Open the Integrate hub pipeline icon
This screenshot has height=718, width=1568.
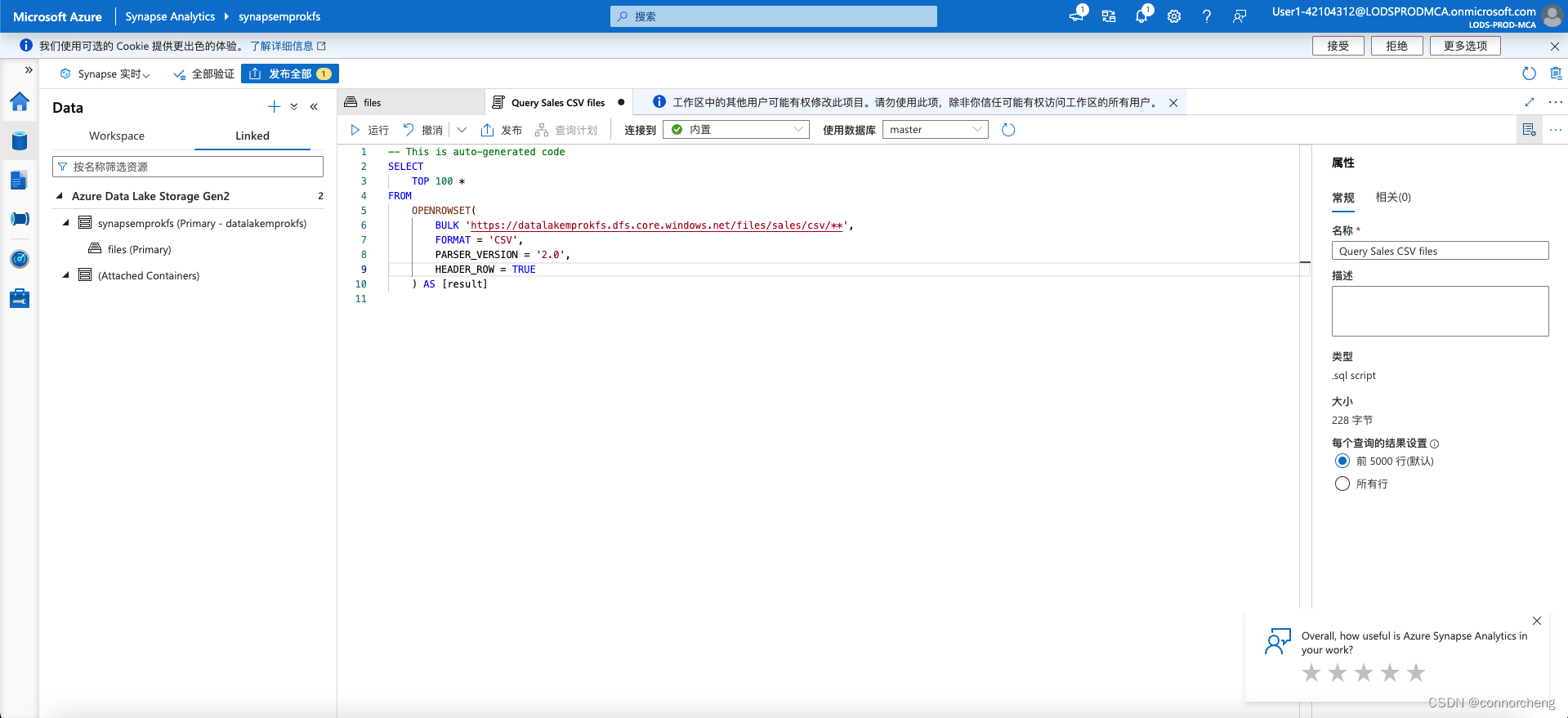pos(20,219)
